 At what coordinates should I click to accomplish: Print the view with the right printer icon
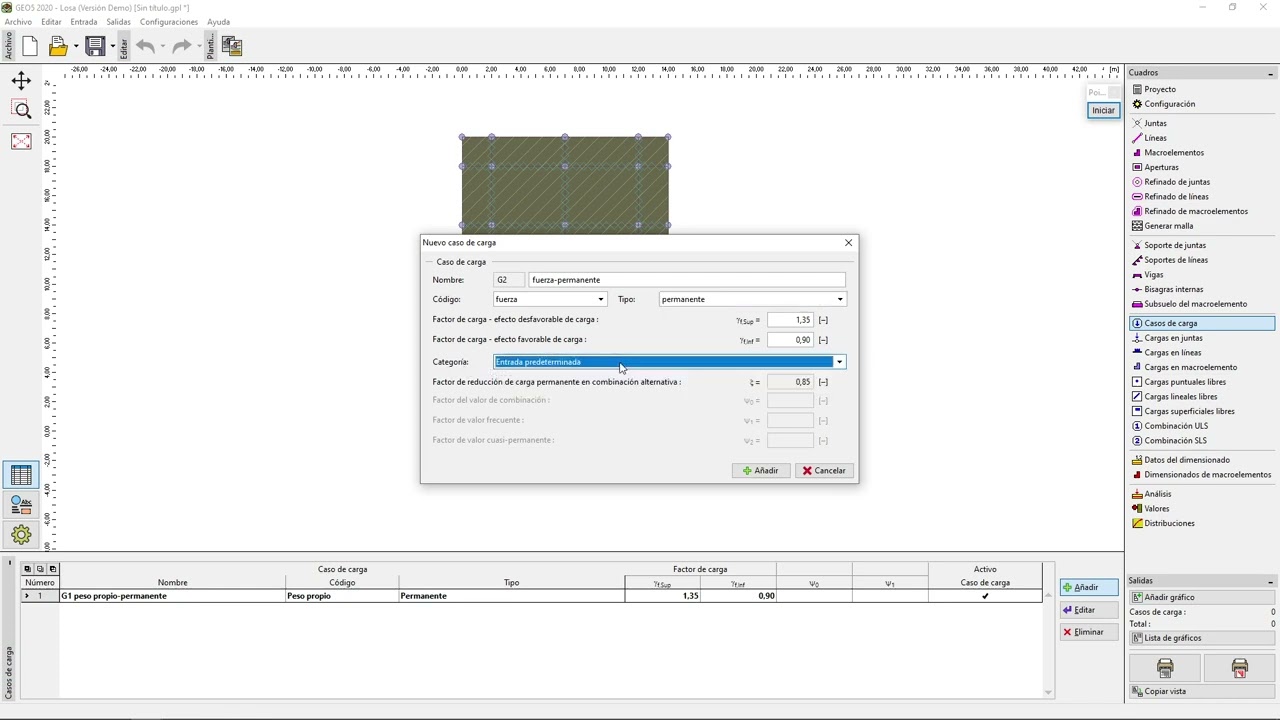coord(1239,668)
